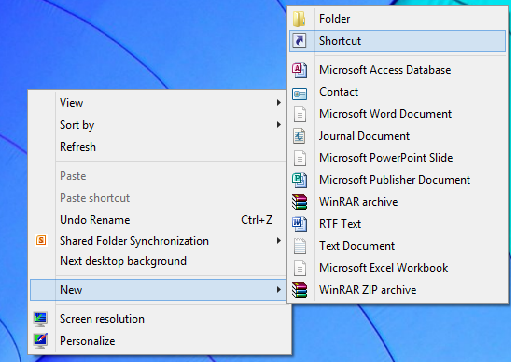Select the grayed Paste shortcut entry
Viewport: 511px width, 362px height.
point(157,198)
